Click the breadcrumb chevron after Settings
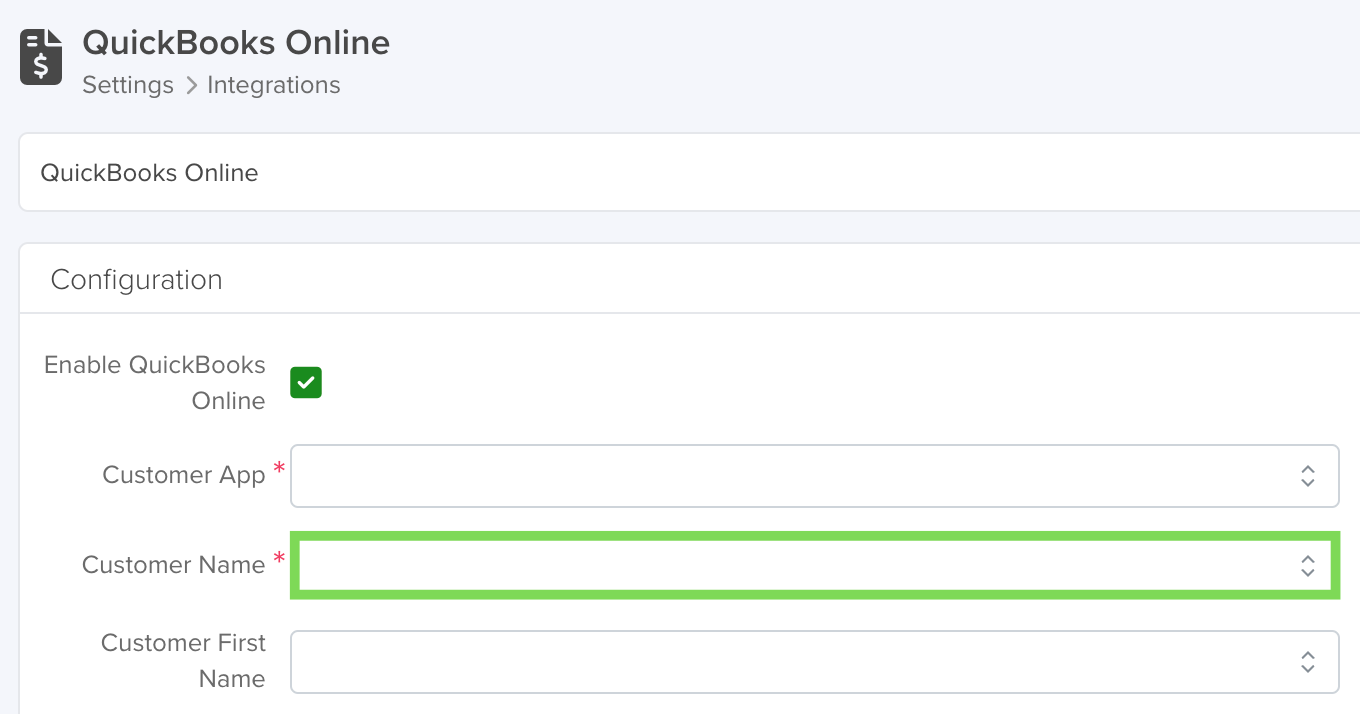1360x714 pixels. (x=192, y=86)
